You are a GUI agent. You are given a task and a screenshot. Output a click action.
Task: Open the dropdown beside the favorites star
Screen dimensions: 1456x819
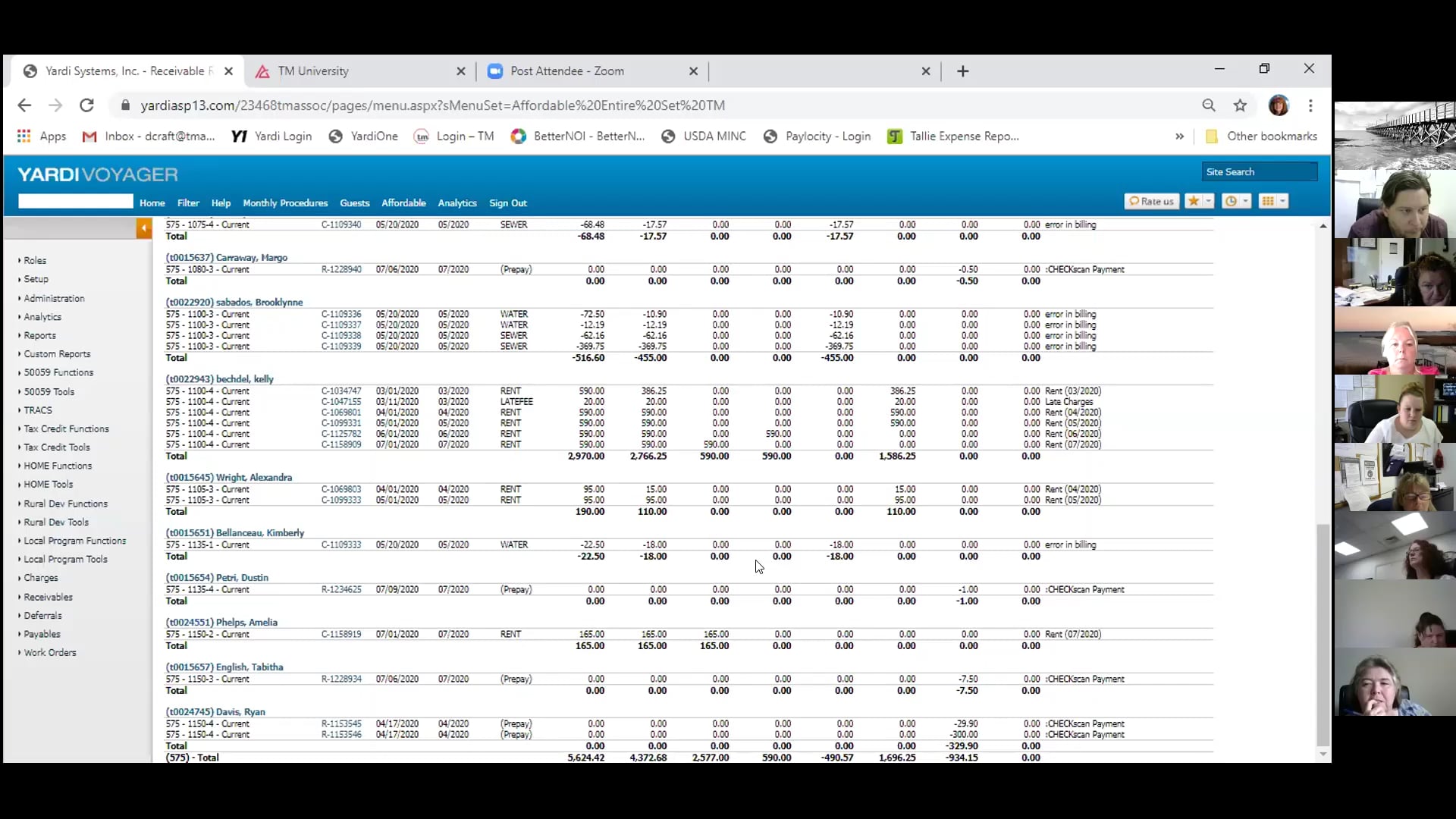click(x=1207, y=201)
